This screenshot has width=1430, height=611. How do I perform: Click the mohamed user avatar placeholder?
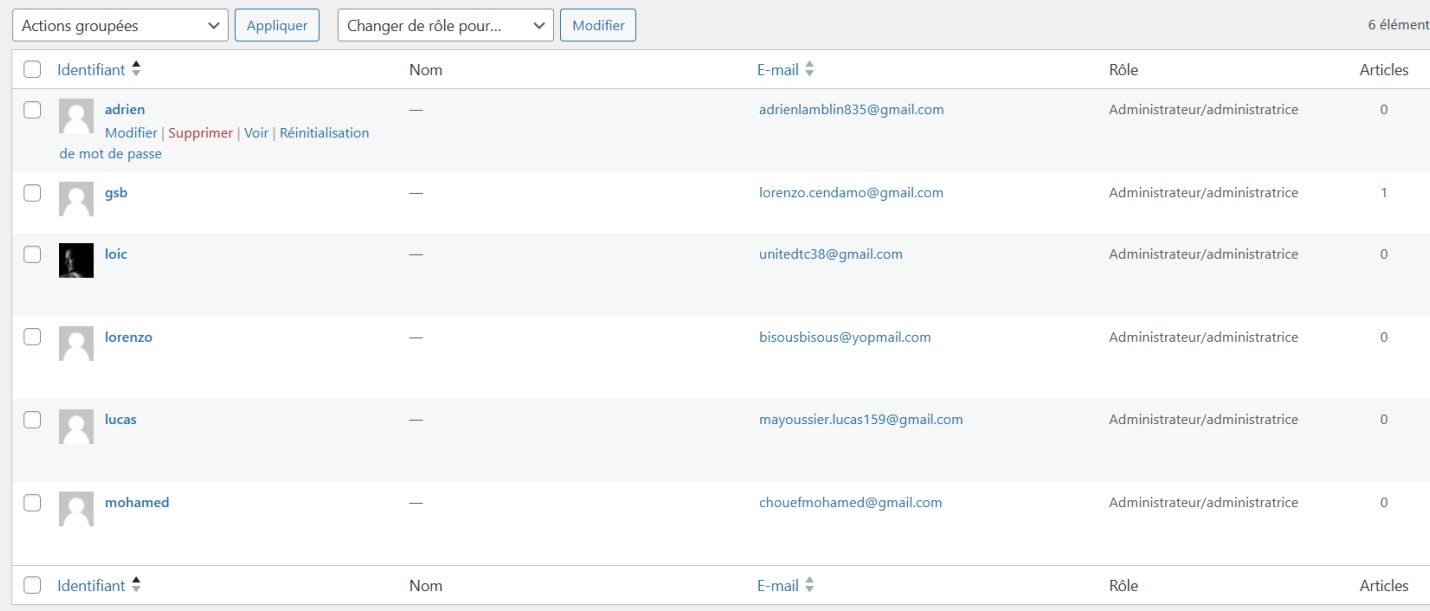(x=76, y=509)
